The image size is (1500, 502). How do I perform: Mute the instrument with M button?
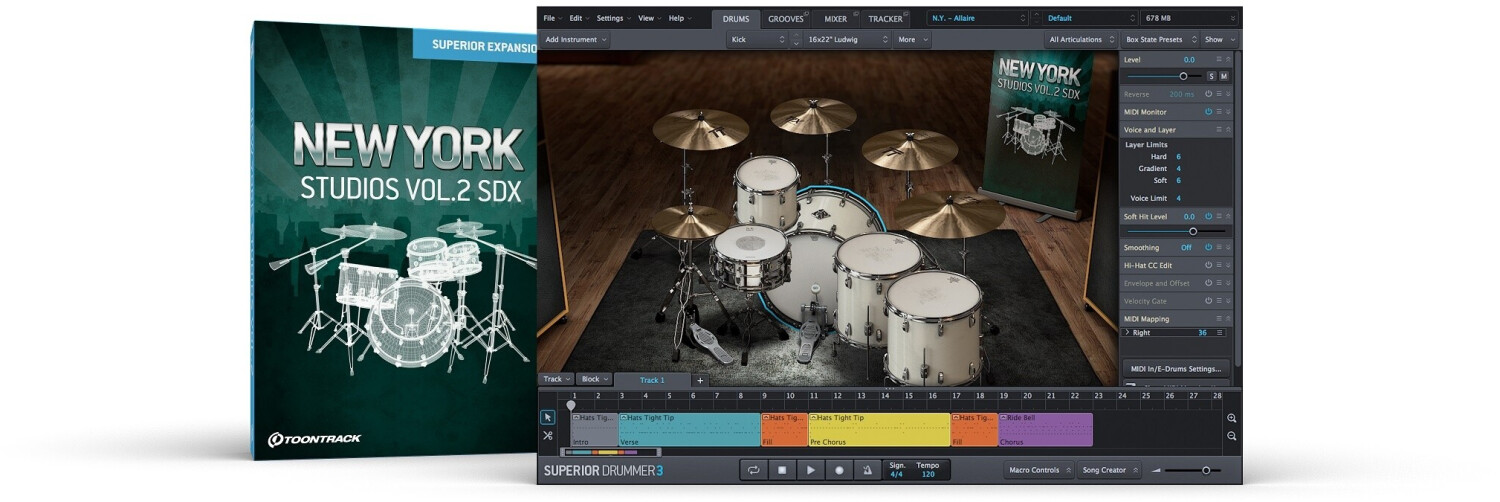[x=1224, y=76]
